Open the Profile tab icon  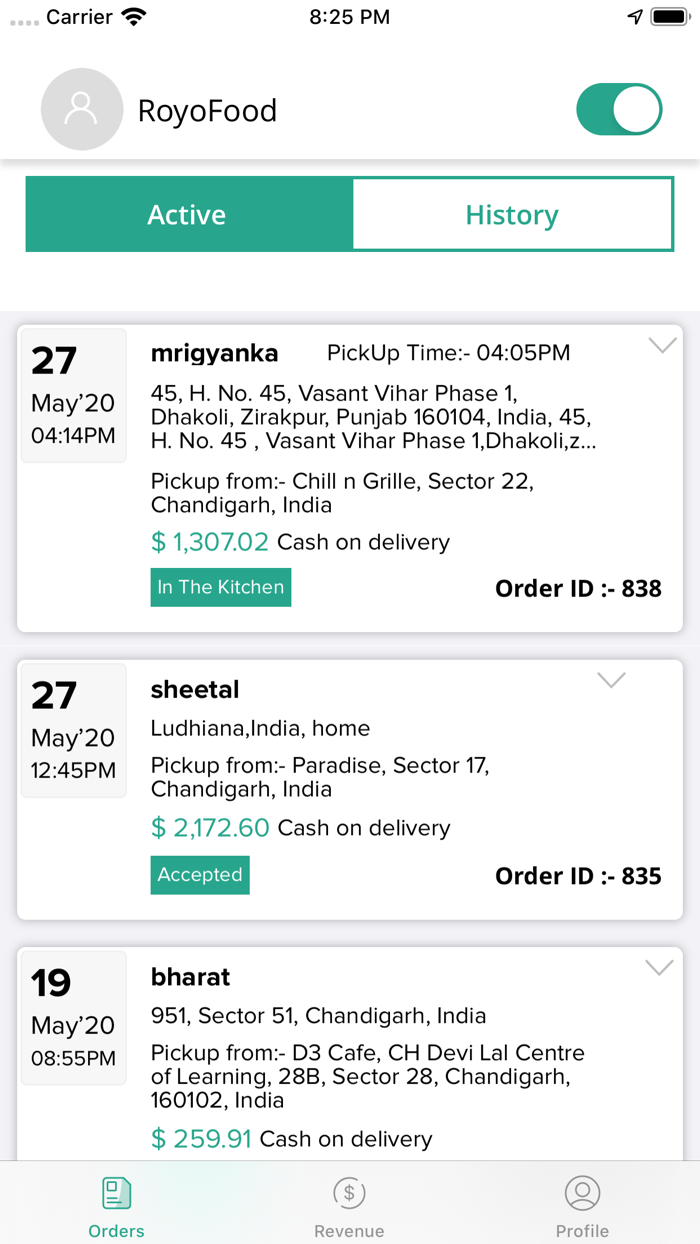point(582,1193)
